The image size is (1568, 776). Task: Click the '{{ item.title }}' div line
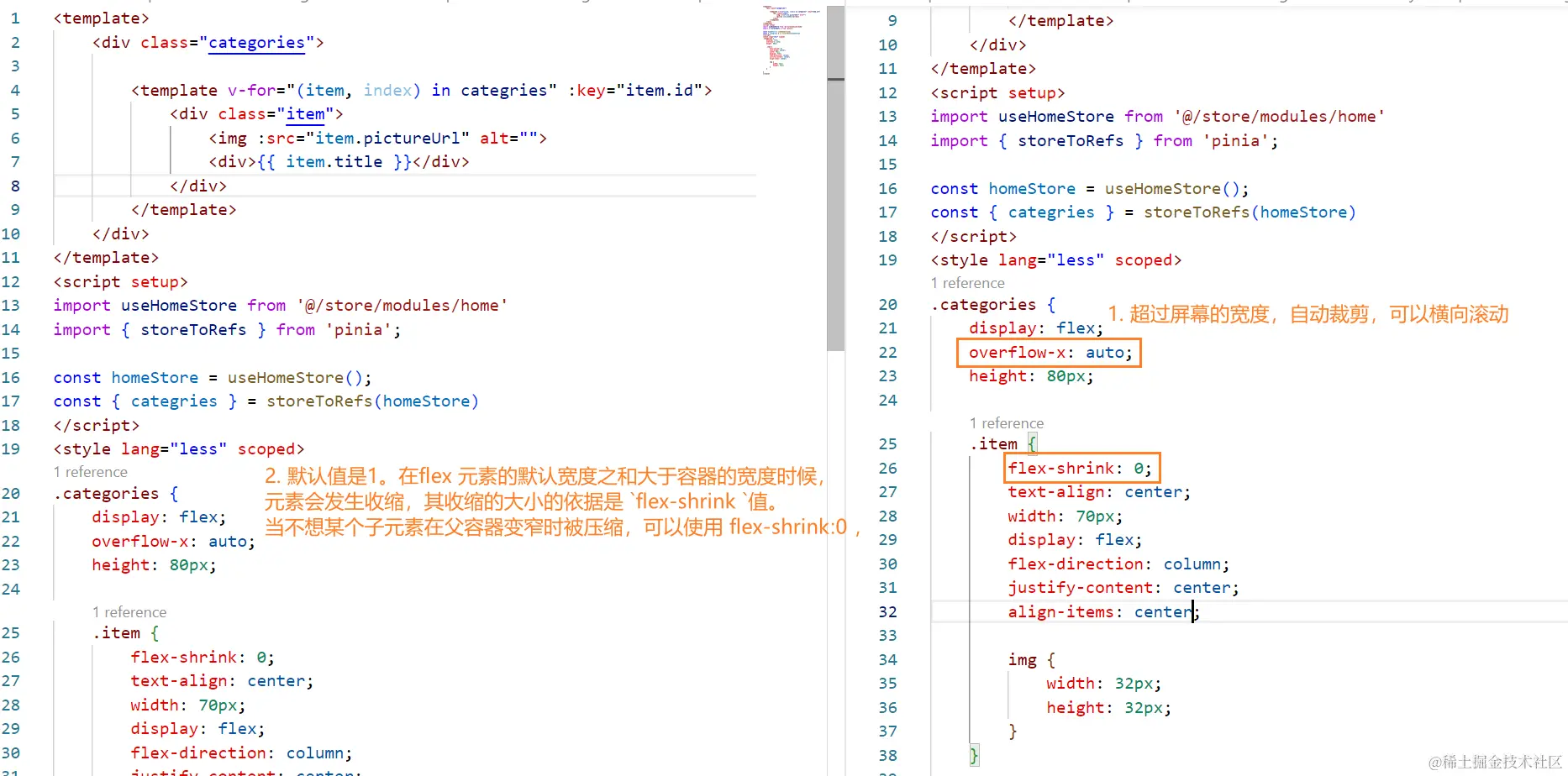tap(339, 162)
